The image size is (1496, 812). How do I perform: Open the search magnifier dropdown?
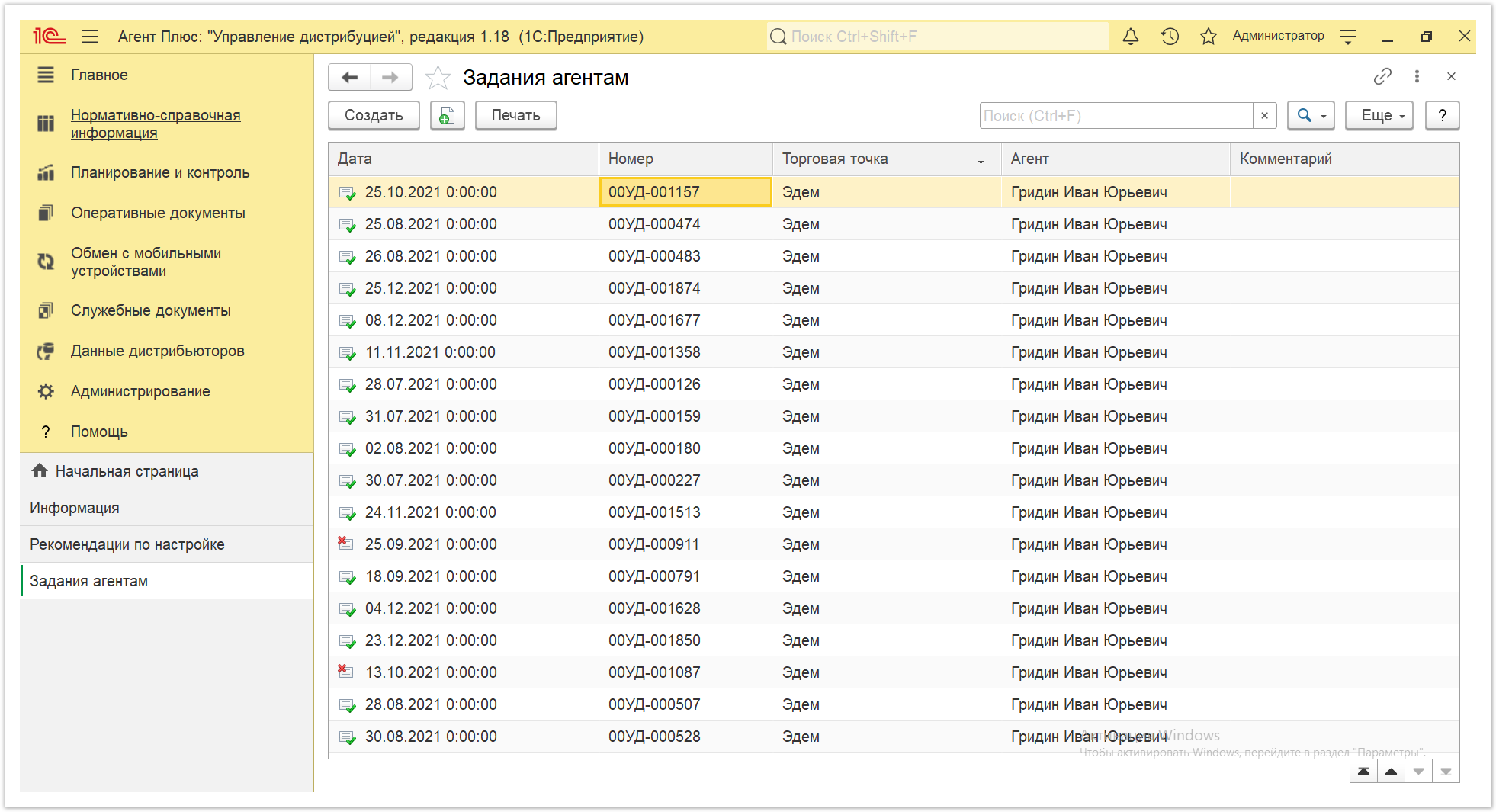tap(1311, 115)
